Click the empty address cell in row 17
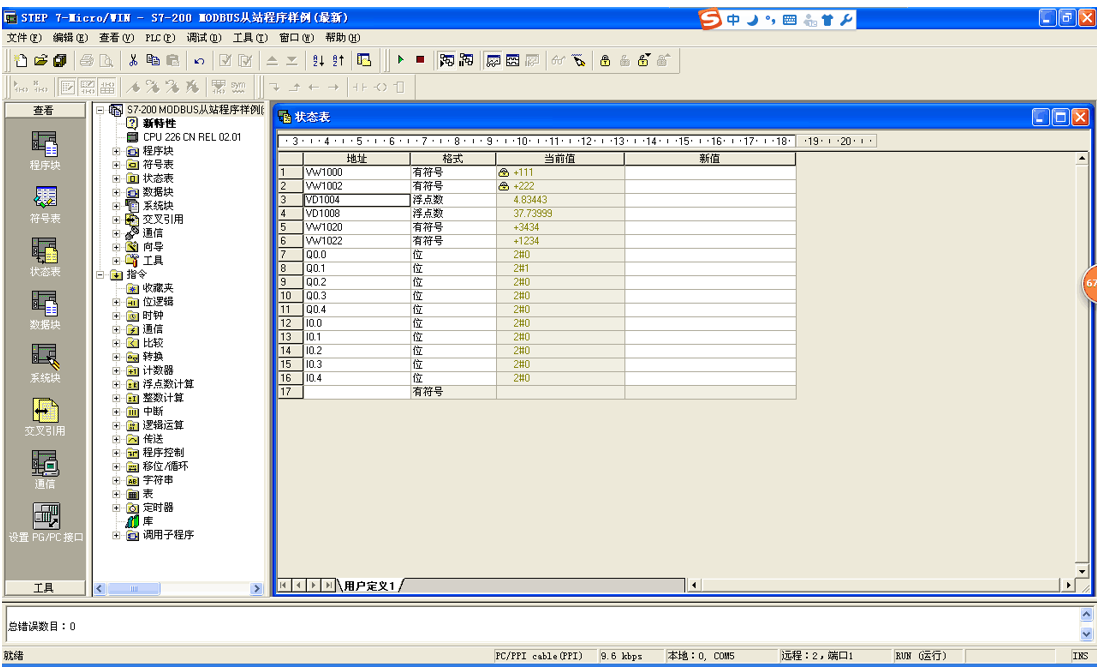Screen dimensions: 1097x668 click(356, 392)
